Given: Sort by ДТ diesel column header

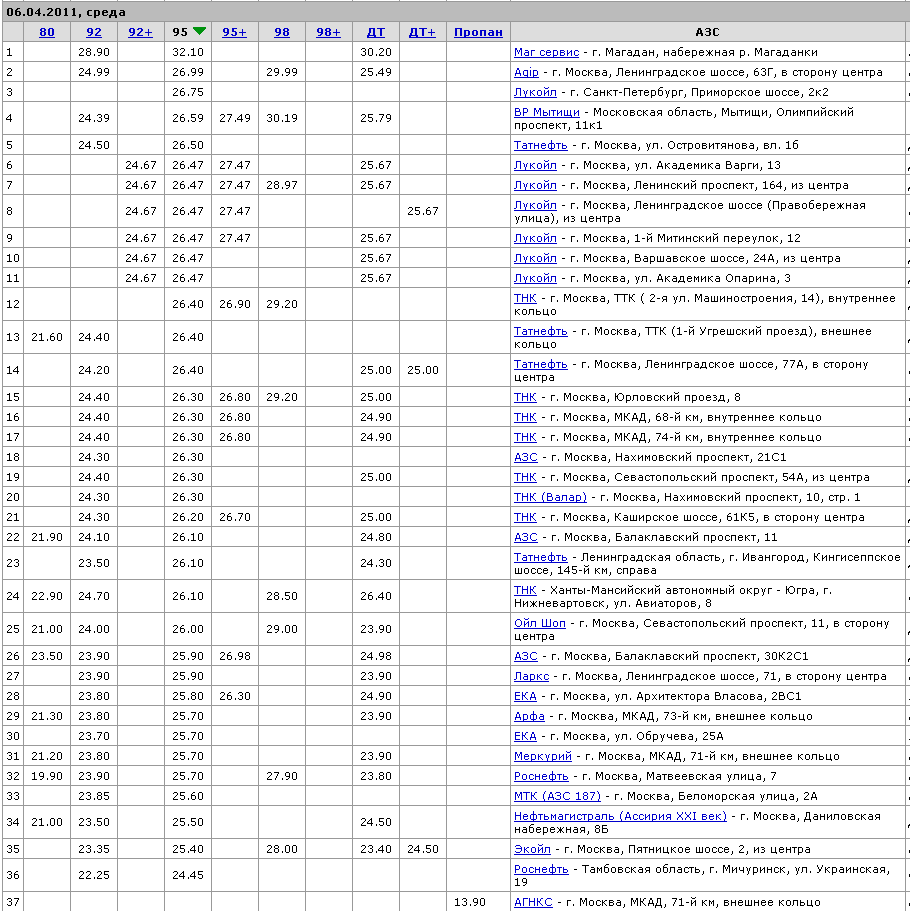Looking at the screenshot, I should coord(375,32).
